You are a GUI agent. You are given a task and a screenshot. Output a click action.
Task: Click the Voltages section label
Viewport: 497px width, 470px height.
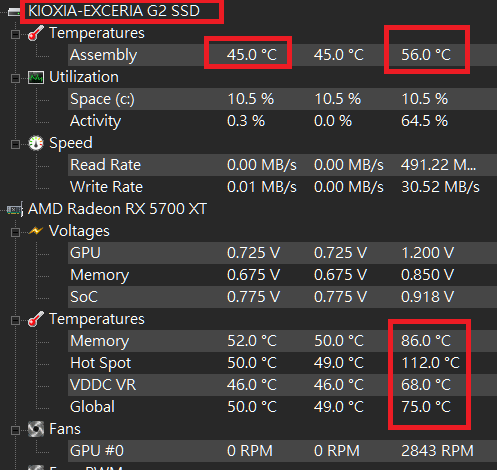point(79,231)
